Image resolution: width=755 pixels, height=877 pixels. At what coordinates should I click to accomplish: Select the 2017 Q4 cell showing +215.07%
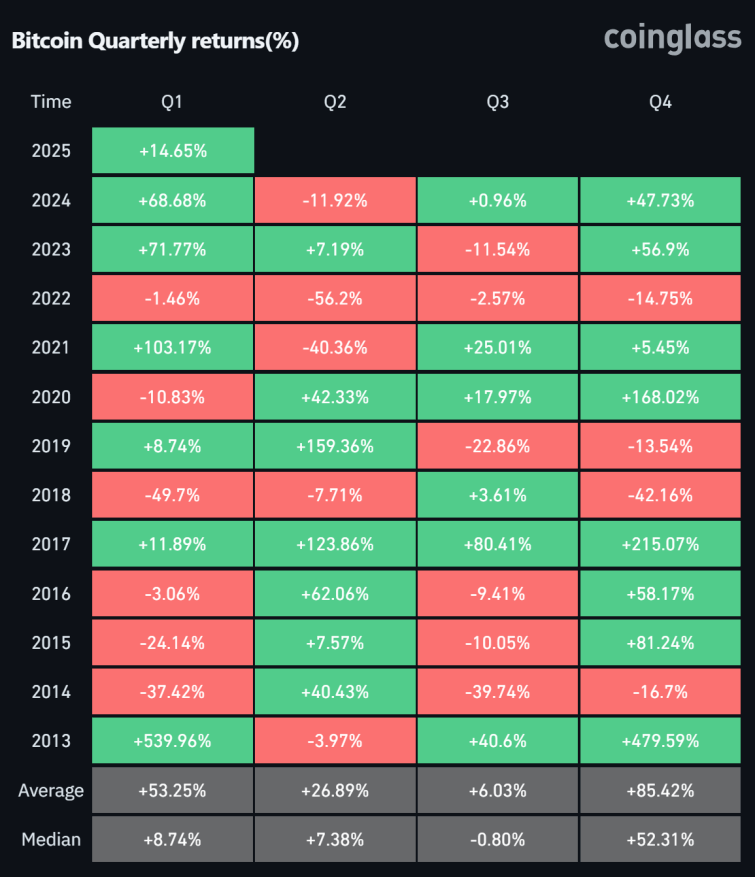660,544
